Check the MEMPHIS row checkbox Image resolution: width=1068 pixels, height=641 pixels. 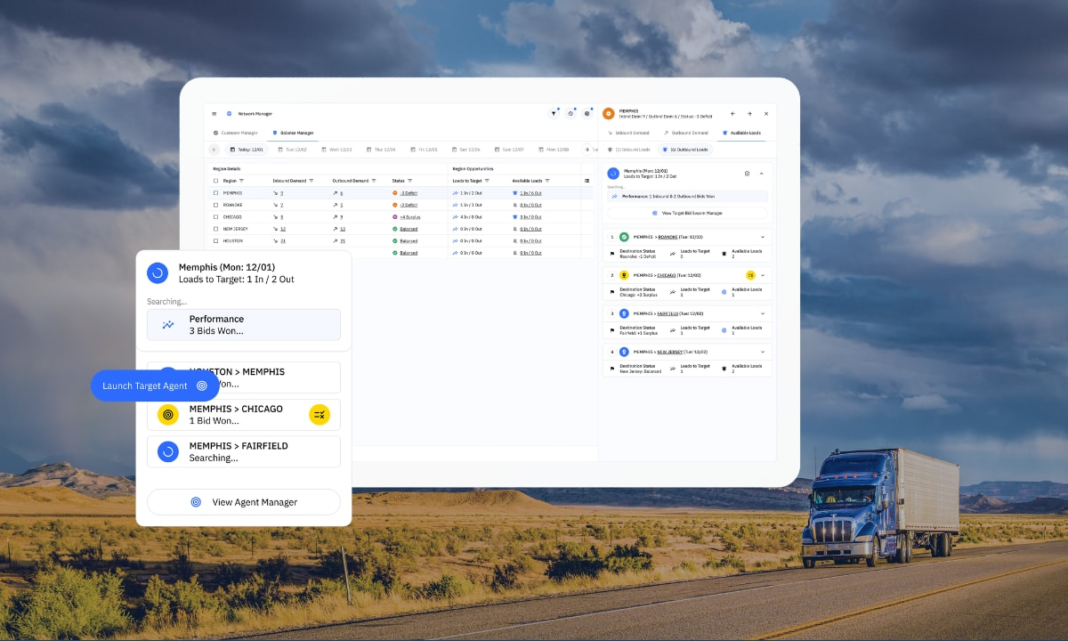pos(216,192)
